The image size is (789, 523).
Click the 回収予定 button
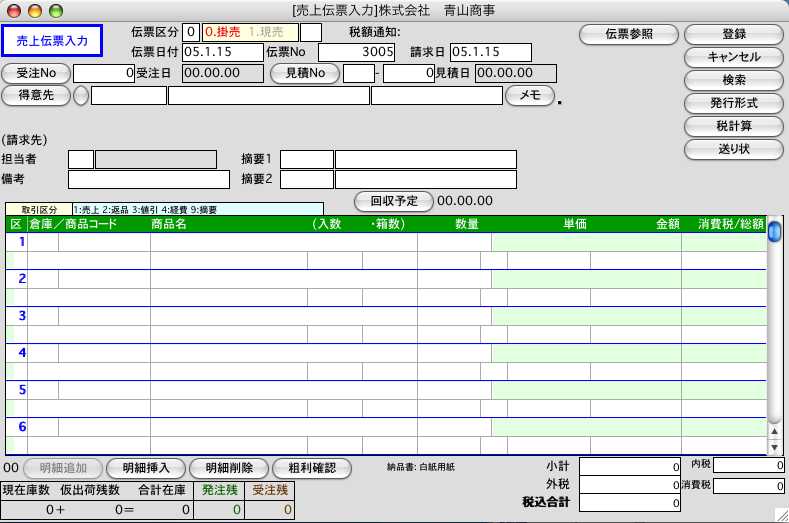click(394, 200)
